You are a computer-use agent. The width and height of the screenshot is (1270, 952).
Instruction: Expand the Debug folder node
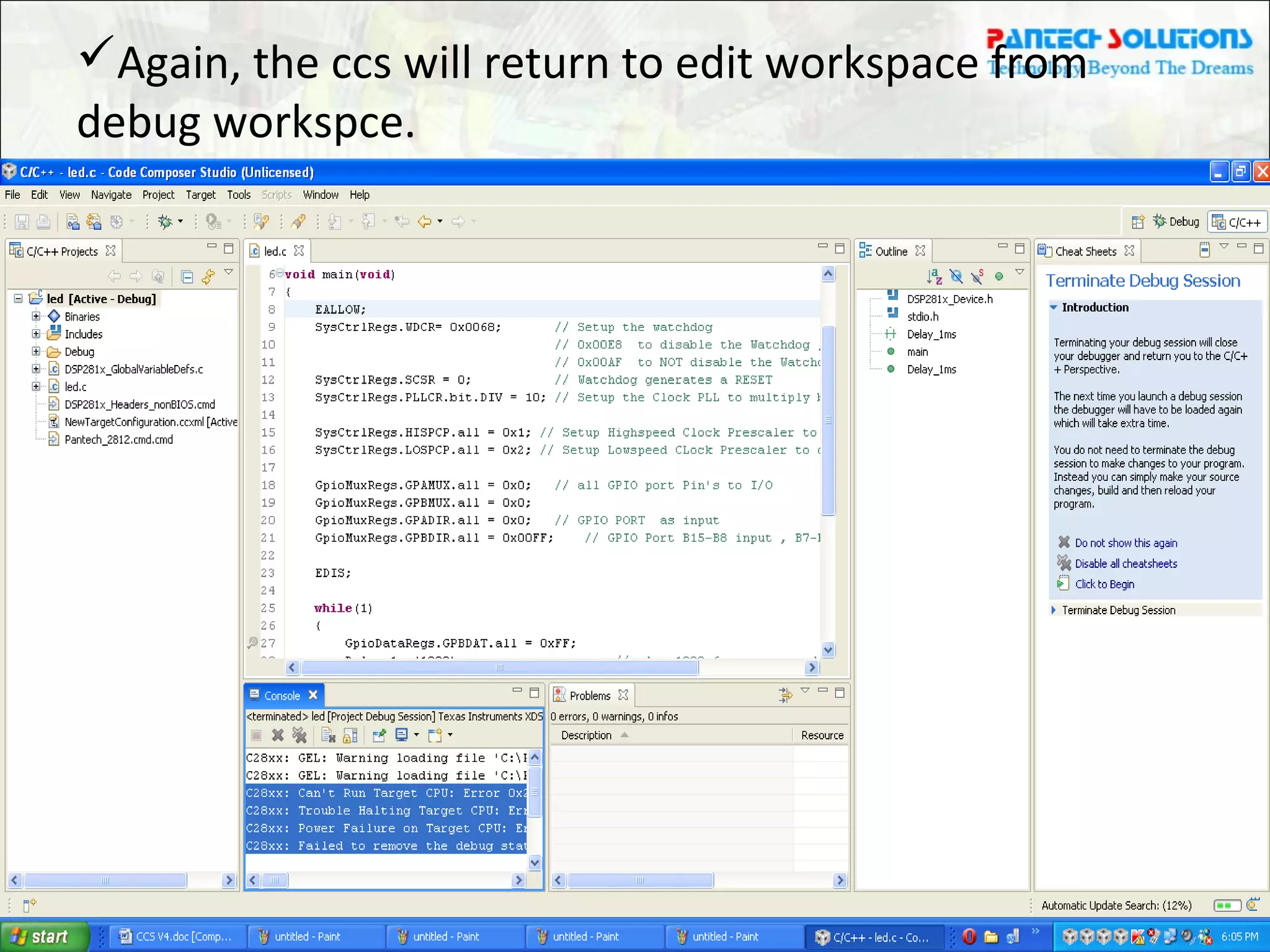click(x=36, y=351)
